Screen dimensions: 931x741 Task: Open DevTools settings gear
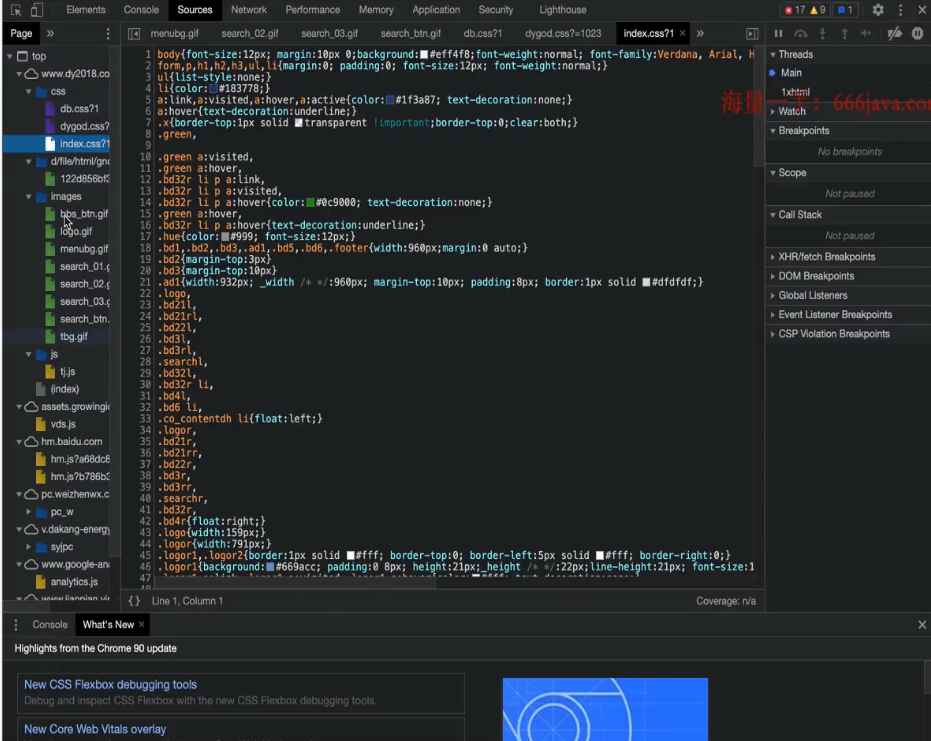pos(878,10)
